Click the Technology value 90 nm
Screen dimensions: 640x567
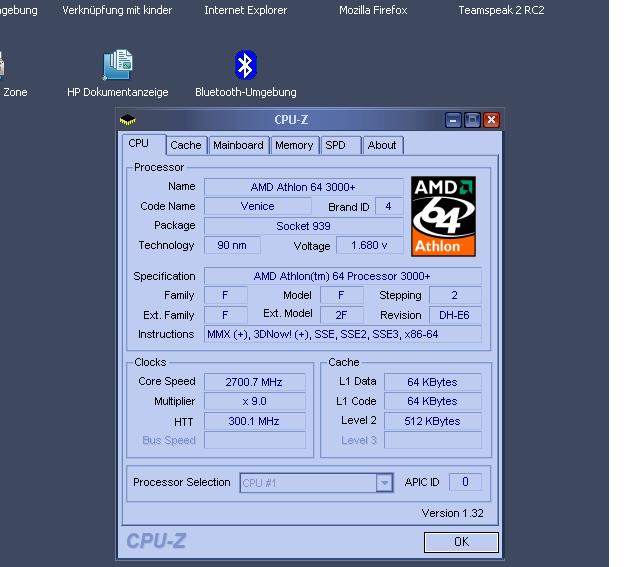click(x=232, y=245)
